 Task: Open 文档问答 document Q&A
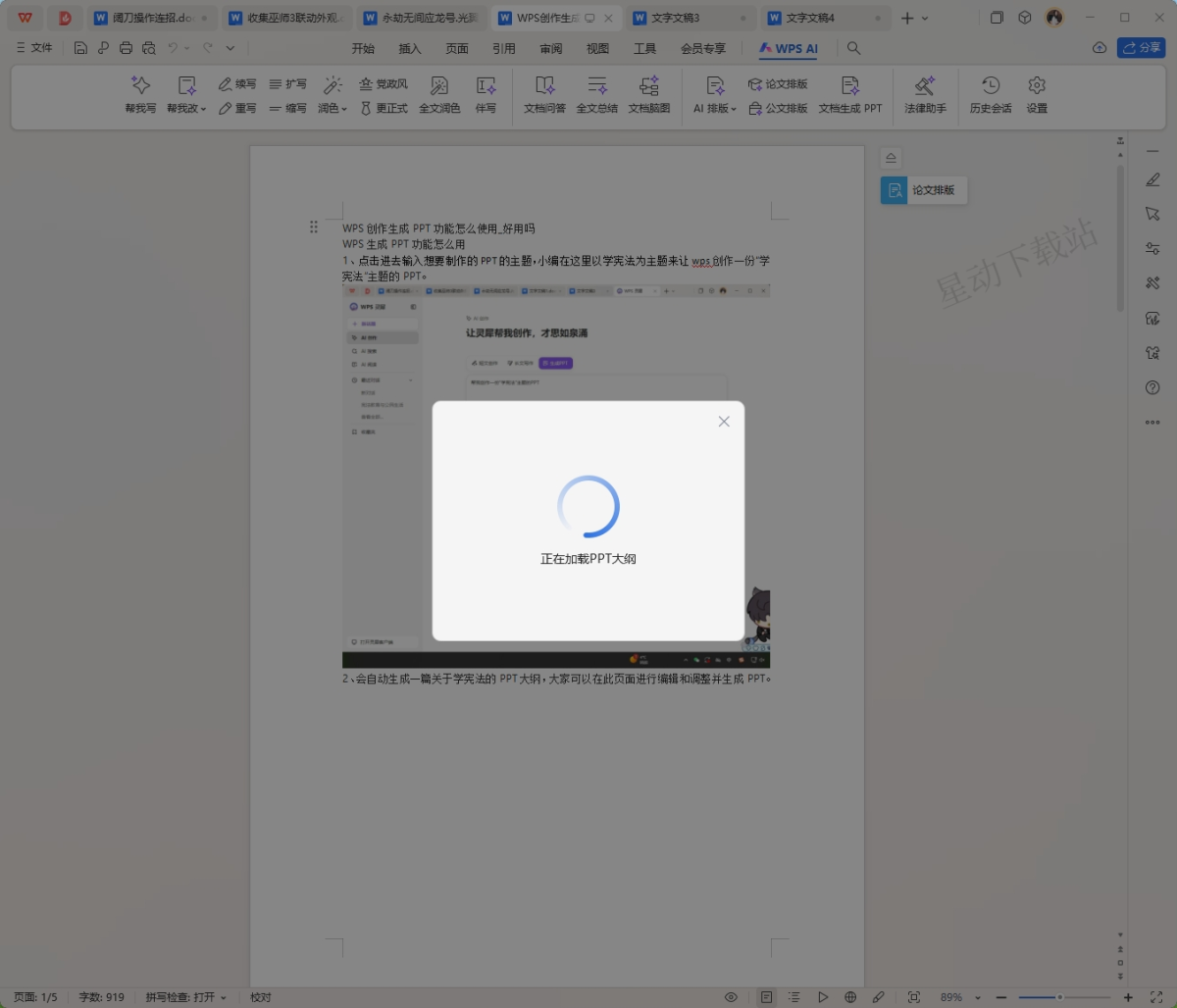pyautogui.click(x=544, y=95)
